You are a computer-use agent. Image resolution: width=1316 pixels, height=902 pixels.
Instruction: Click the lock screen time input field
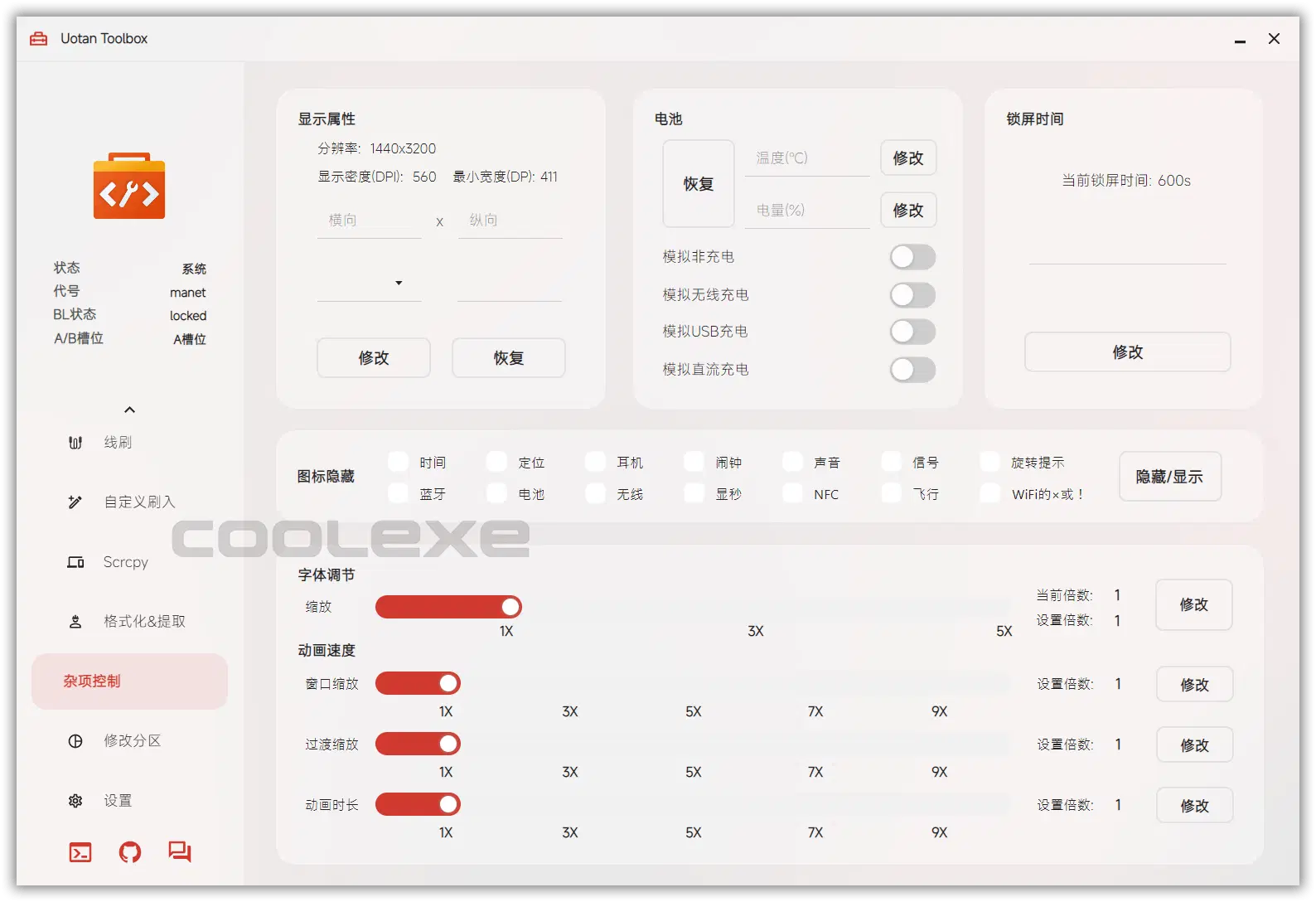(x=1128, y=246)
